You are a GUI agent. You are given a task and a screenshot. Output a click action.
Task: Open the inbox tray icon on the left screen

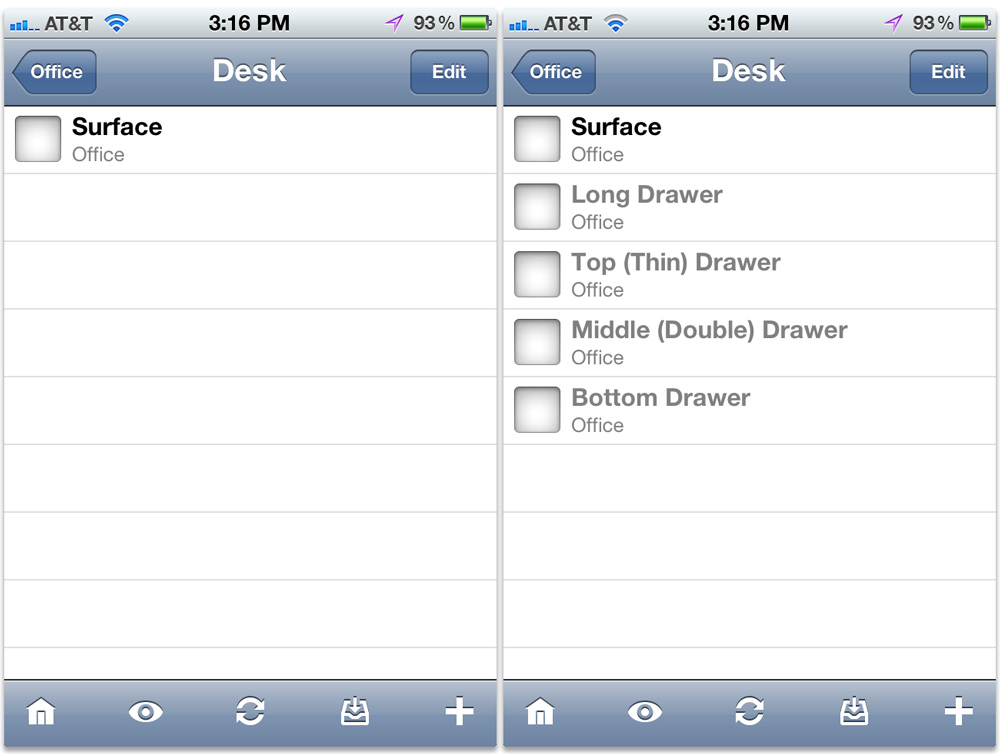pyautogui.click(x=355, y=712)
